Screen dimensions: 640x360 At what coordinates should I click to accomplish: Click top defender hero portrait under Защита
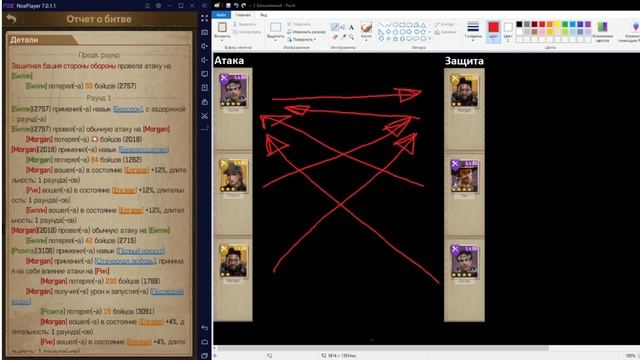pos(464,90)
